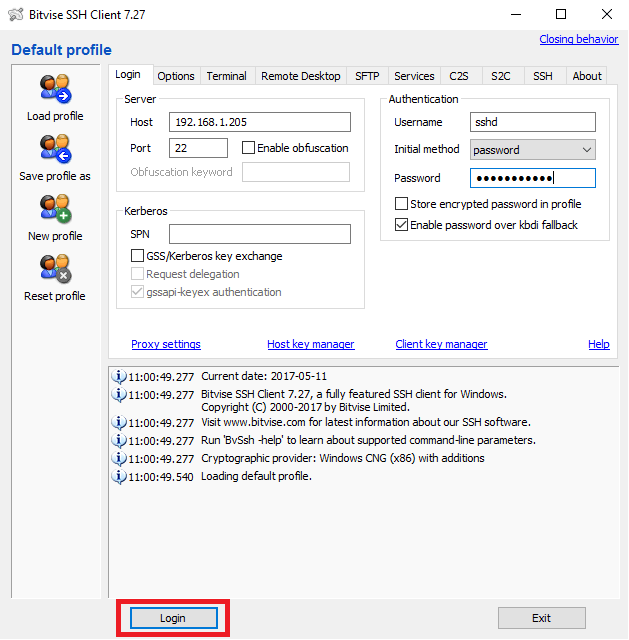Switch to the SFTP tab
629x640 pixels.
pos(367,76)
